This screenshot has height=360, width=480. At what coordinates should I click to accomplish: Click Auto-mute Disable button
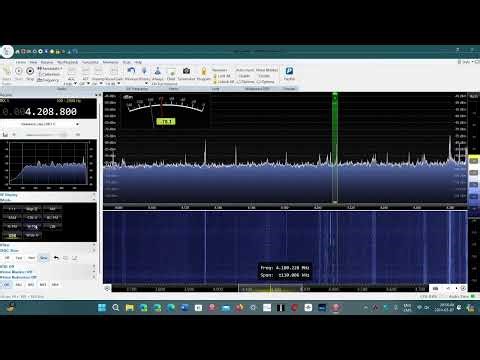point(244,76)
